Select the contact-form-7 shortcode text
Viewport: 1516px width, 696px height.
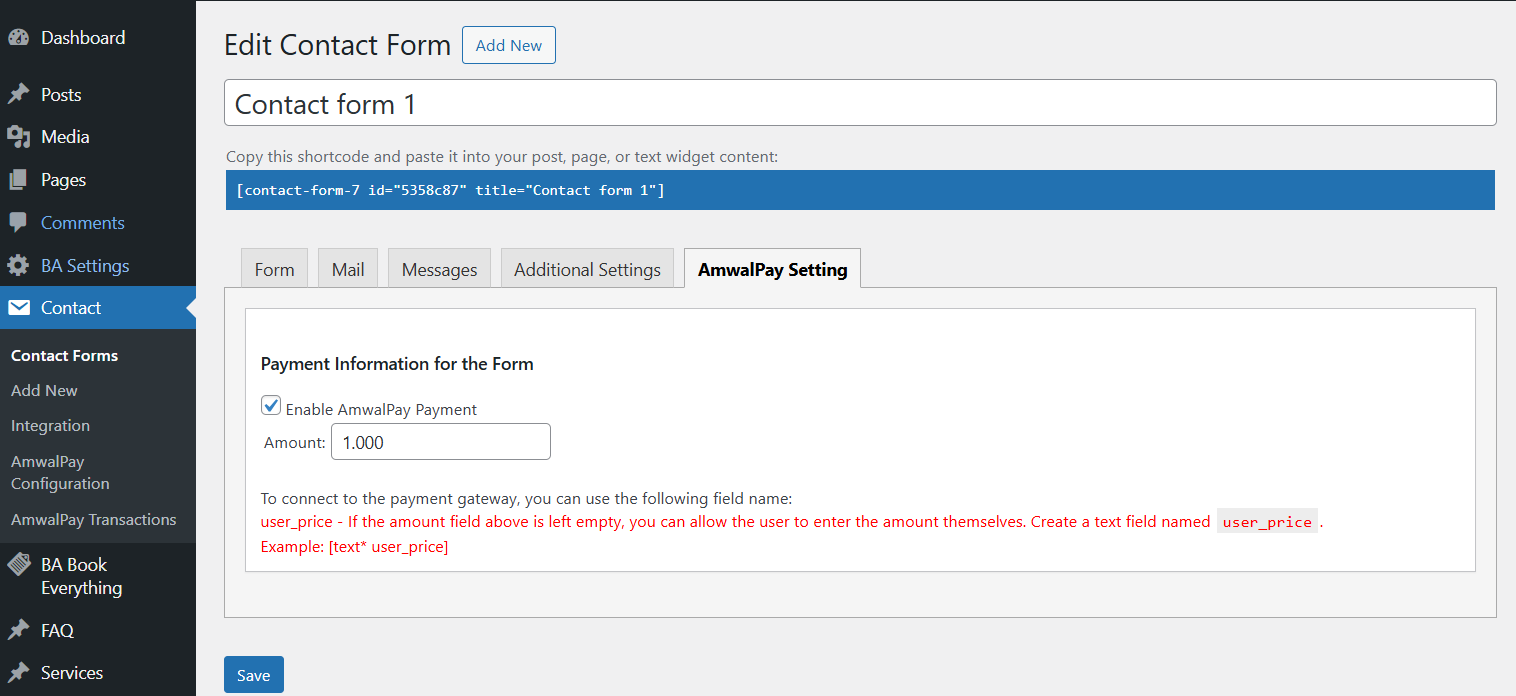click(x=450, y=190)
